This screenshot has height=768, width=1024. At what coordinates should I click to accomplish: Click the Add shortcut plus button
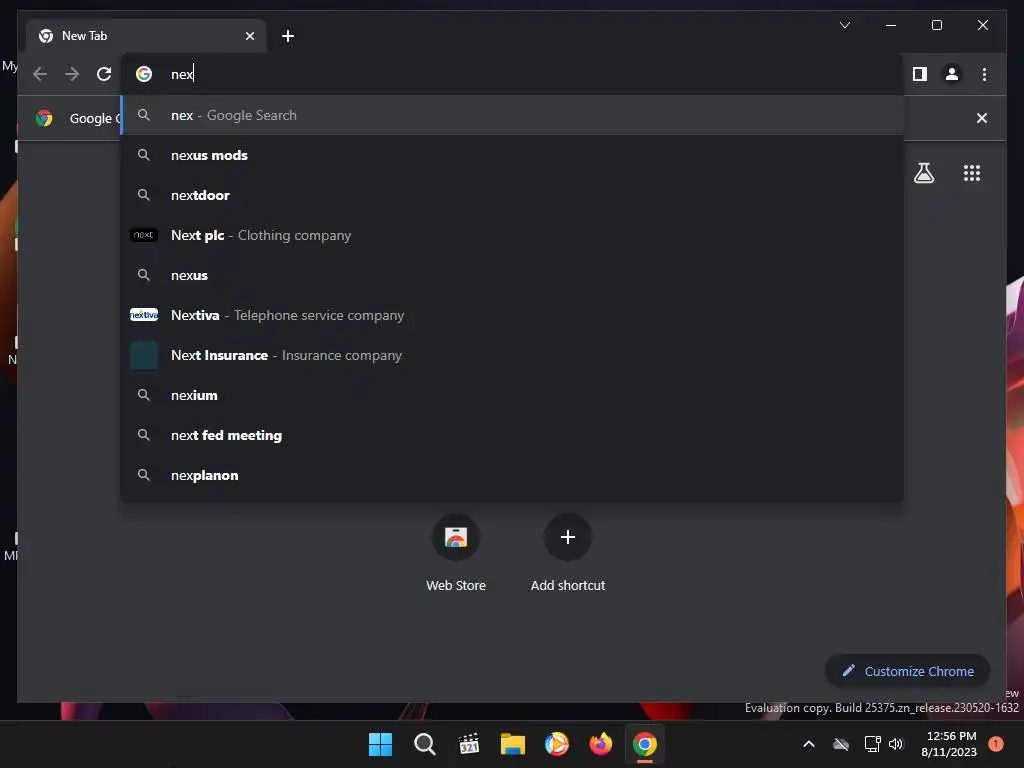click(x=568, y=537)
